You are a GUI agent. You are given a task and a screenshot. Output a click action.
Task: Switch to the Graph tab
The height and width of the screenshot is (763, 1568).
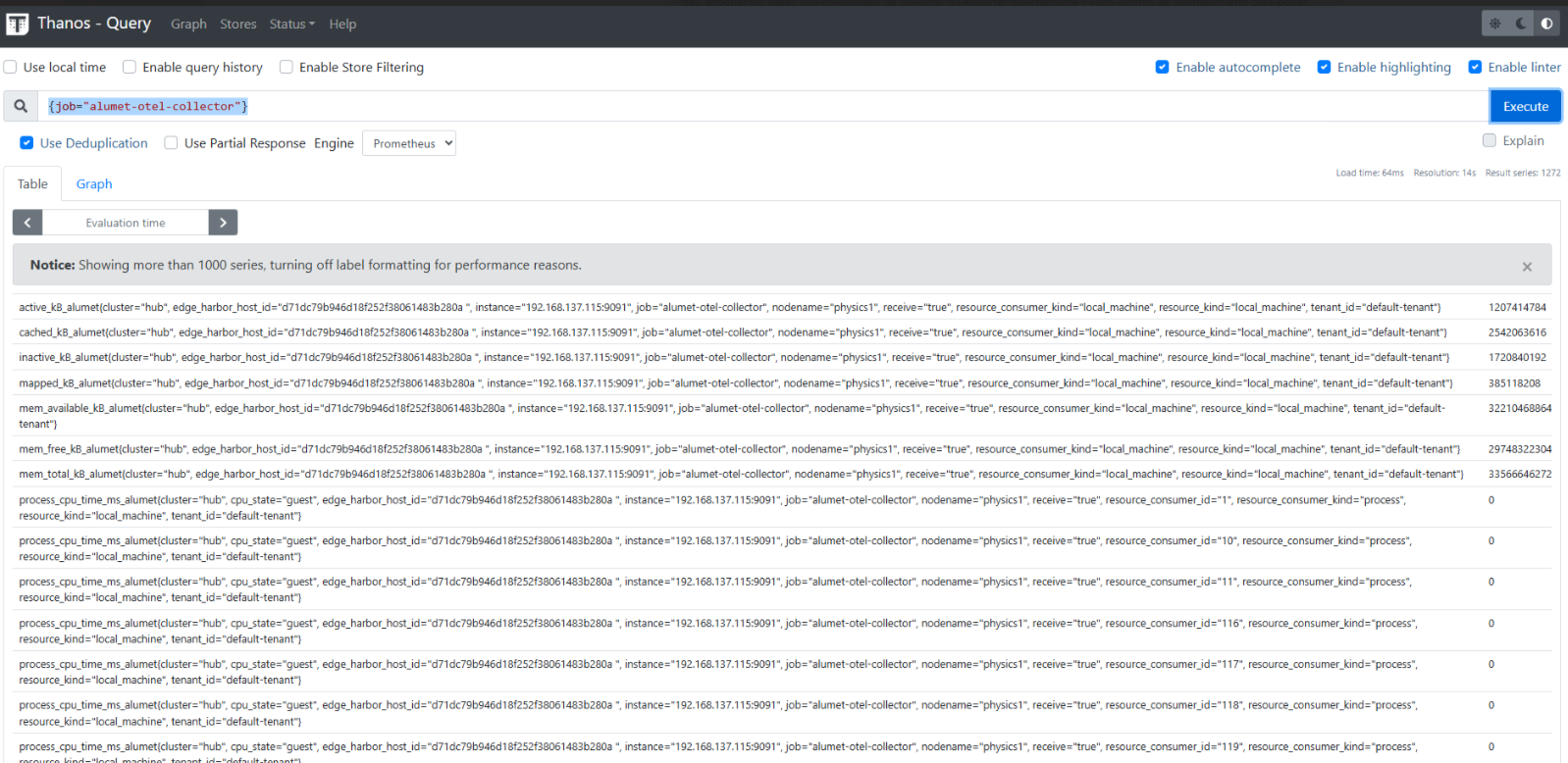(x=94, y=184)
